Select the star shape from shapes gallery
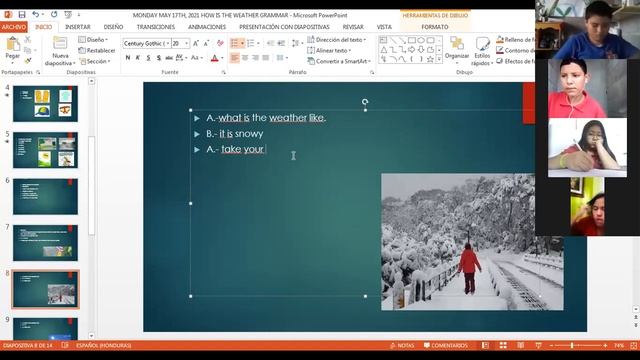 pyautogui.click(x=430, y=60)
